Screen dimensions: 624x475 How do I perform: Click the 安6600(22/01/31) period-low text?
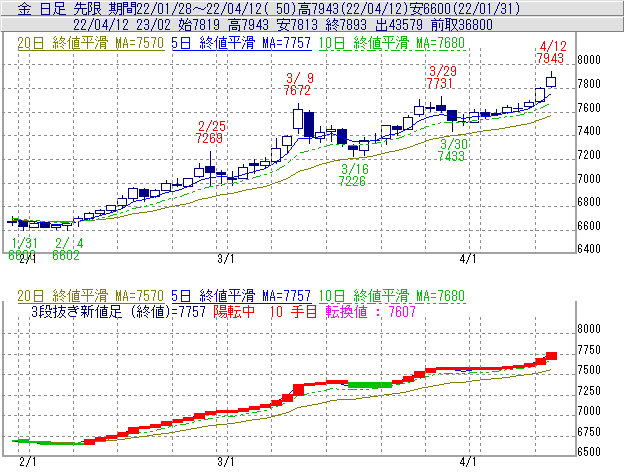(465, 9)
